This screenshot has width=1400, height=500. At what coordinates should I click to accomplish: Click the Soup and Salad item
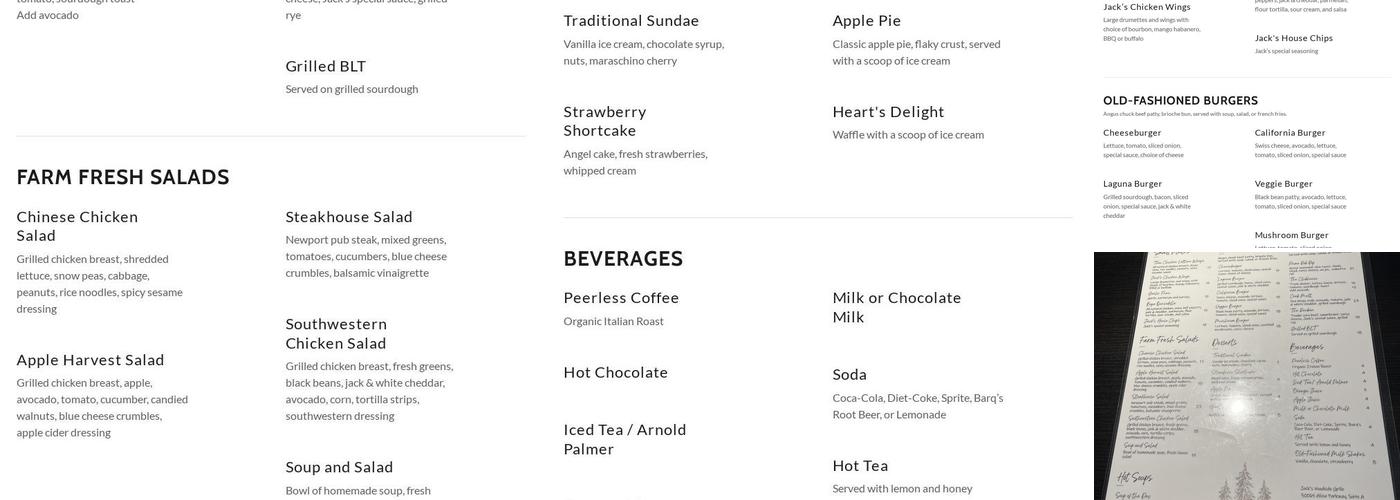coord(339,467)
